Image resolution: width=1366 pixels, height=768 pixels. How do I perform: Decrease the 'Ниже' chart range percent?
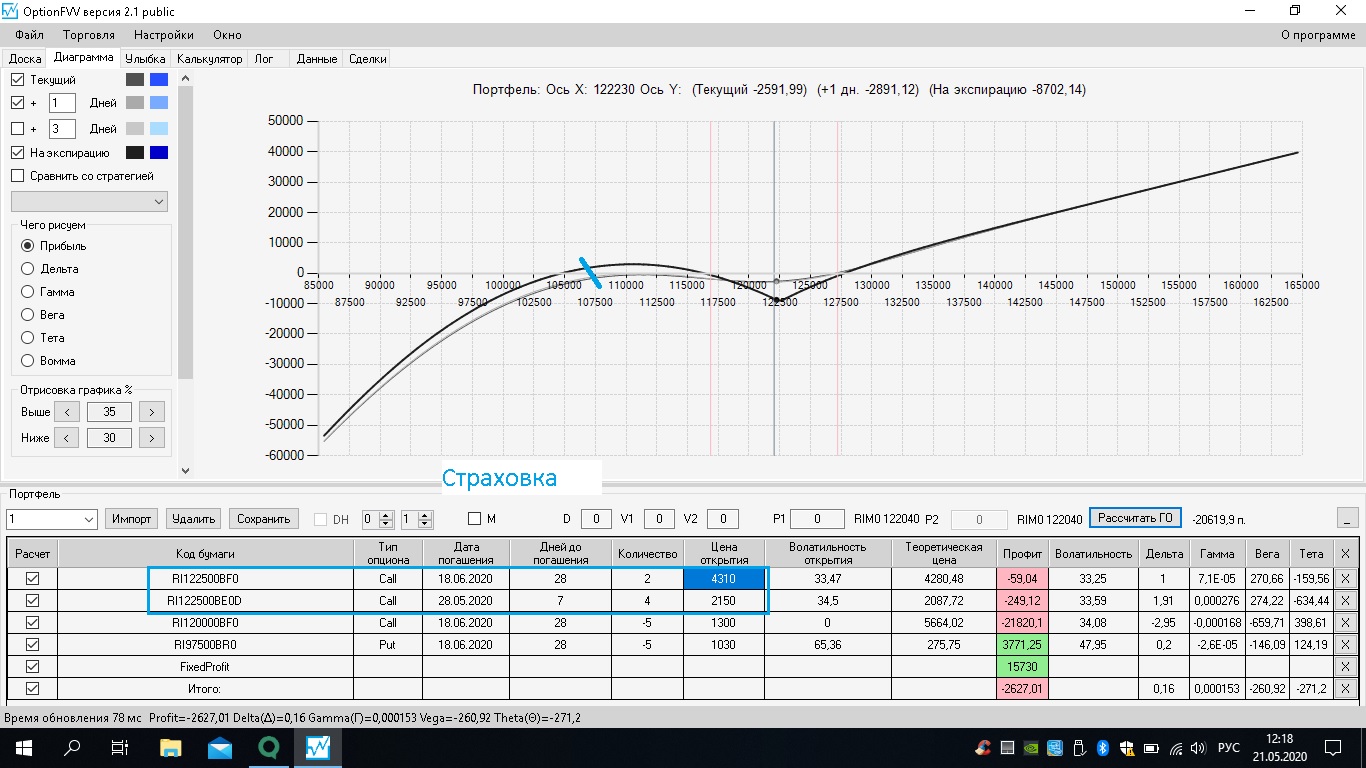point(66,438)
